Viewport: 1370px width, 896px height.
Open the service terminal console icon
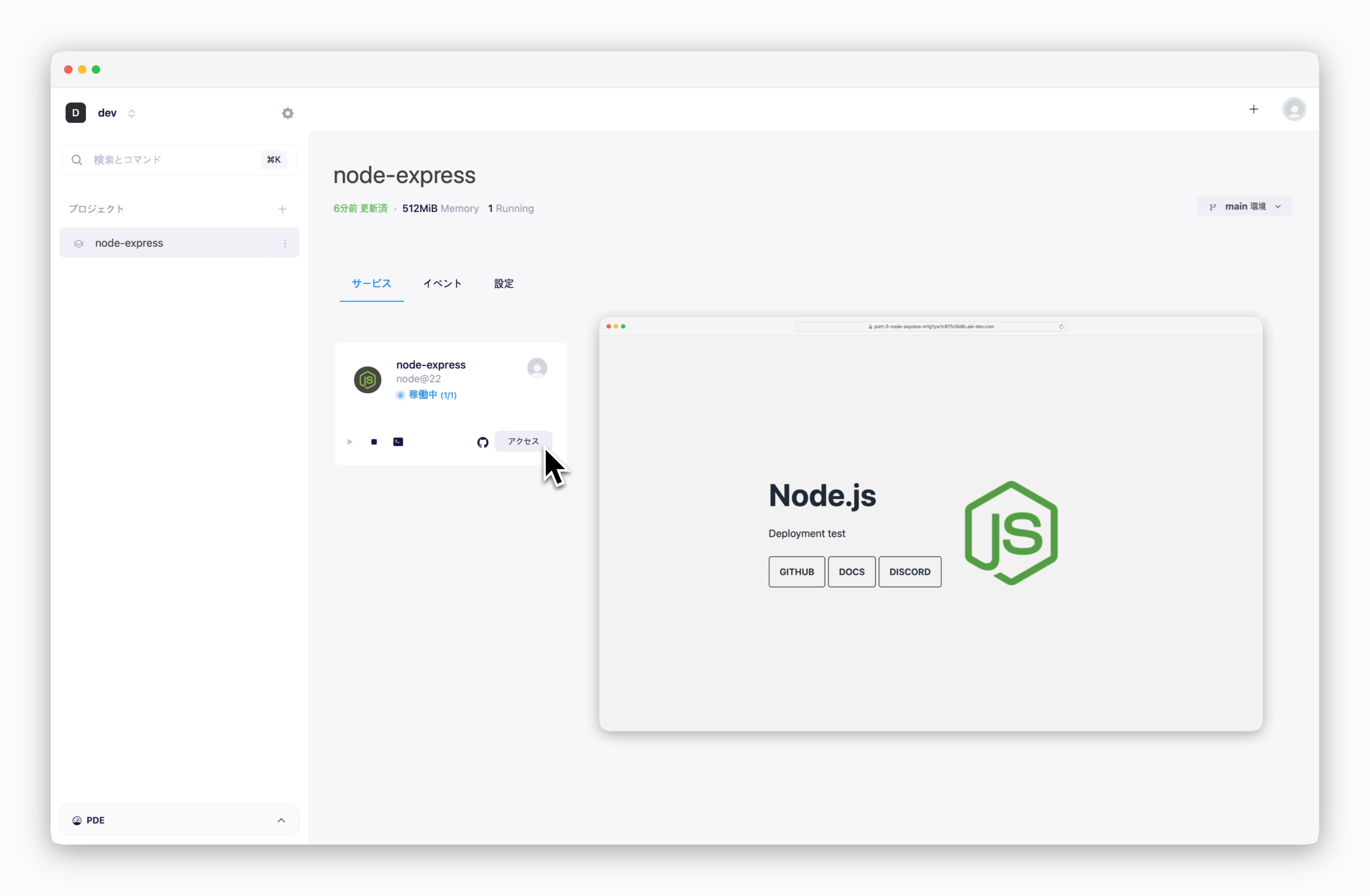coord(398,442)
